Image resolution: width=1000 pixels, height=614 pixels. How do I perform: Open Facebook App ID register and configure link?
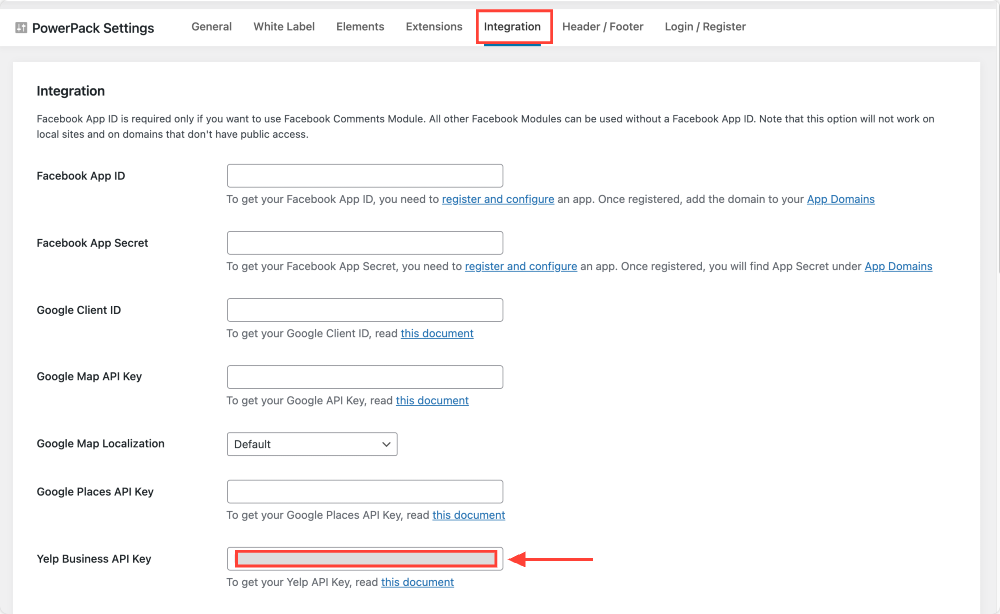(498, 200)
